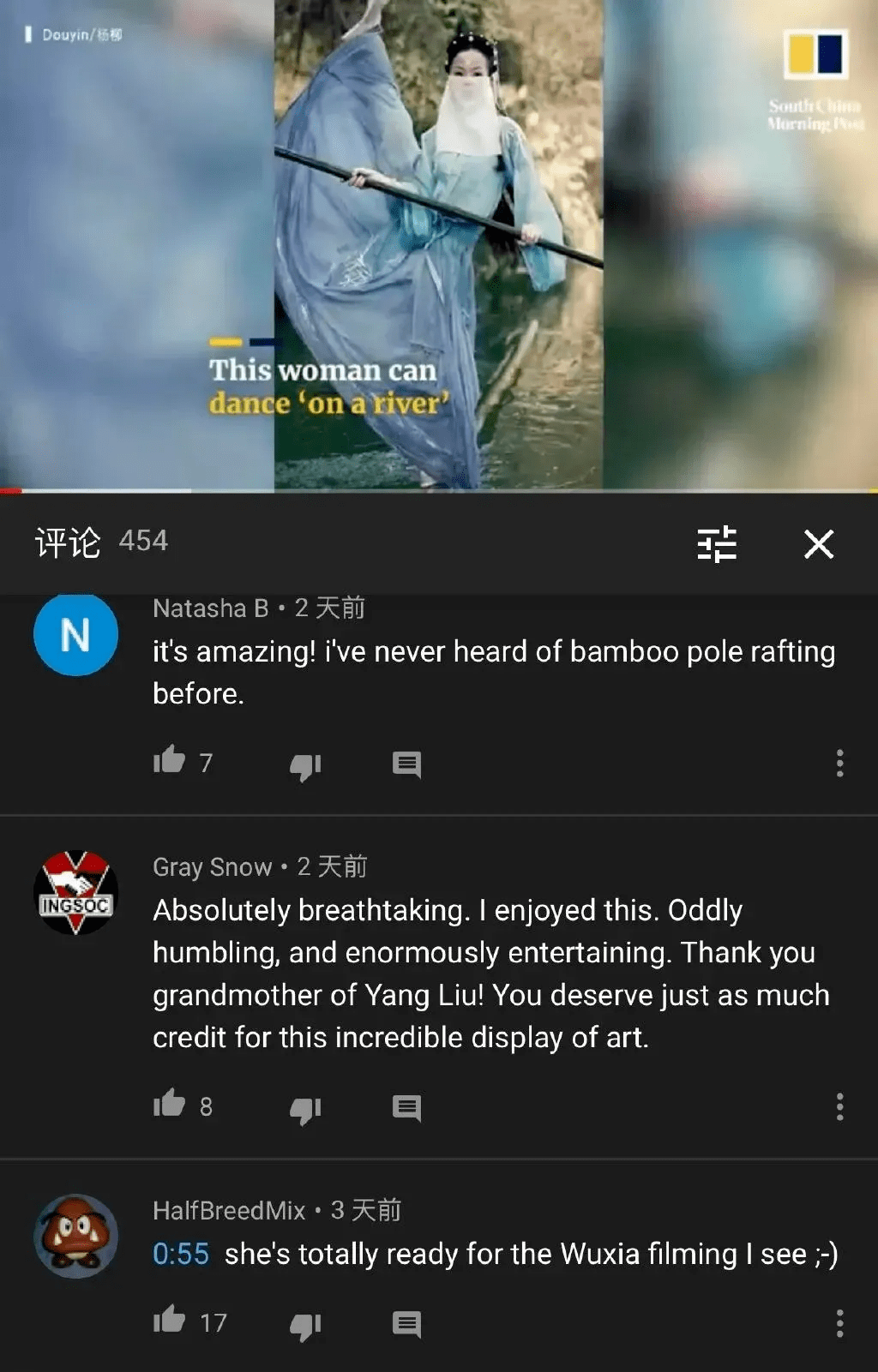878x1372 pixels.
Task: Dislike Natasha B's comment
Action: click(305, 765)
